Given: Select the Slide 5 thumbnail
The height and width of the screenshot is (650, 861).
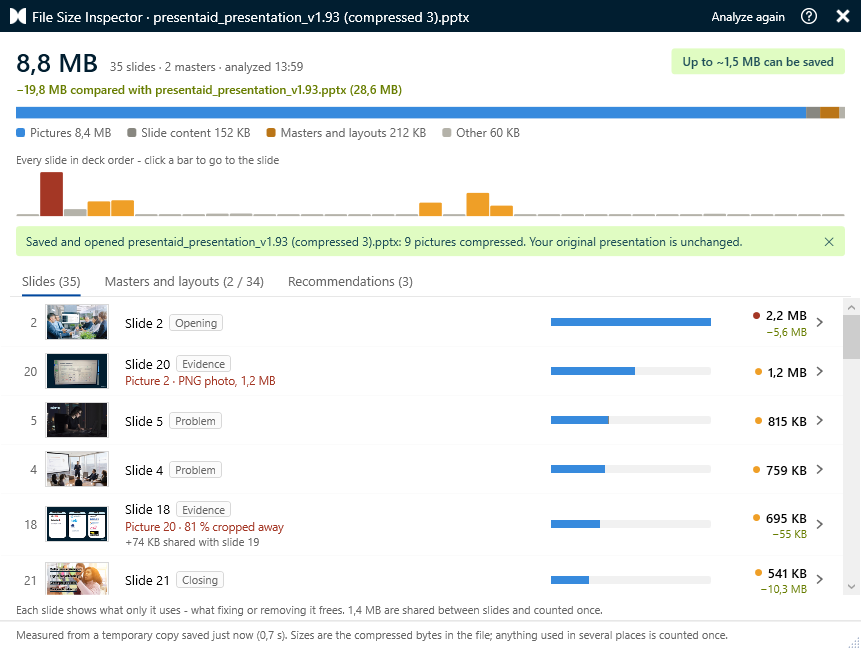Looking at the screenshot, I should pos(77,420).
